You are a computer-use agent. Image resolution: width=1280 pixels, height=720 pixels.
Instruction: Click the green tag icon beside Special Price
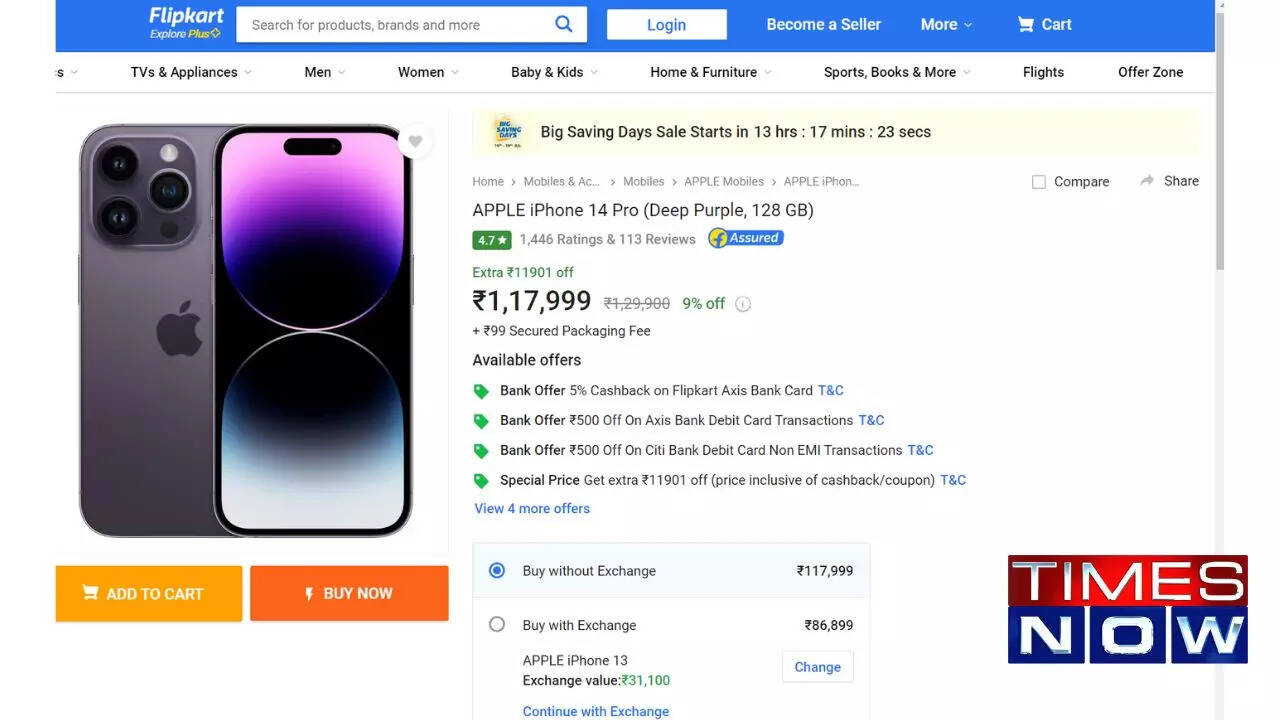(481, 480)
